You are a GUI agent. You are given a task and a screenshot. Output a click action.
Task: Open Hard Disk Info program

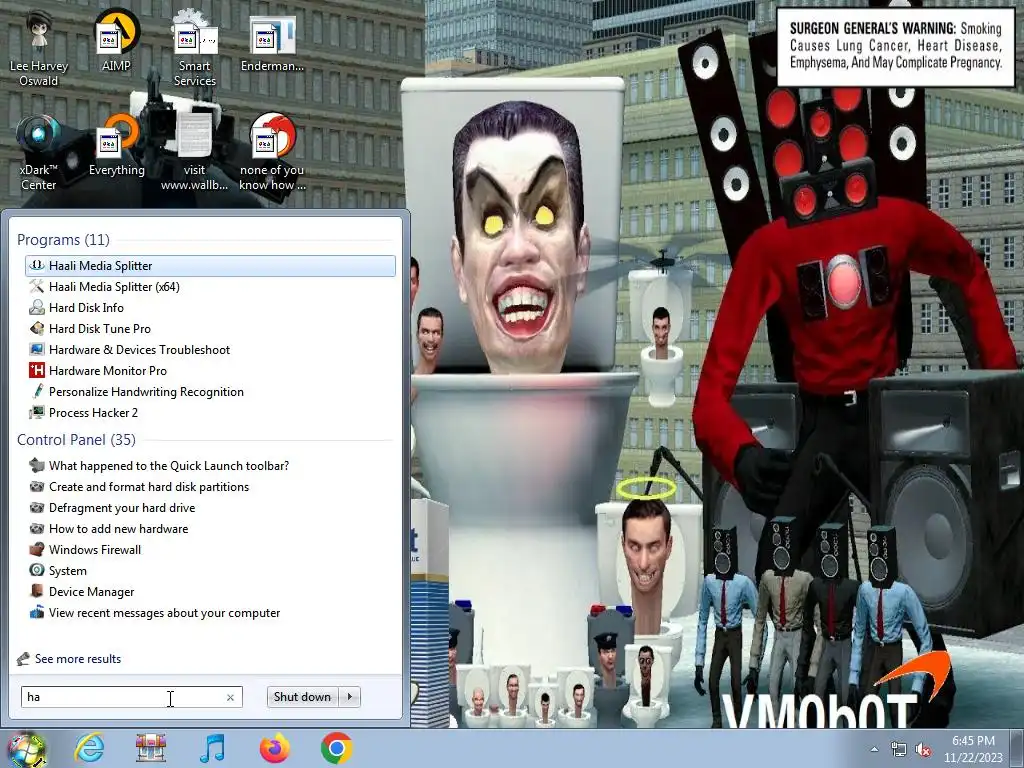(x=210, y=308)
